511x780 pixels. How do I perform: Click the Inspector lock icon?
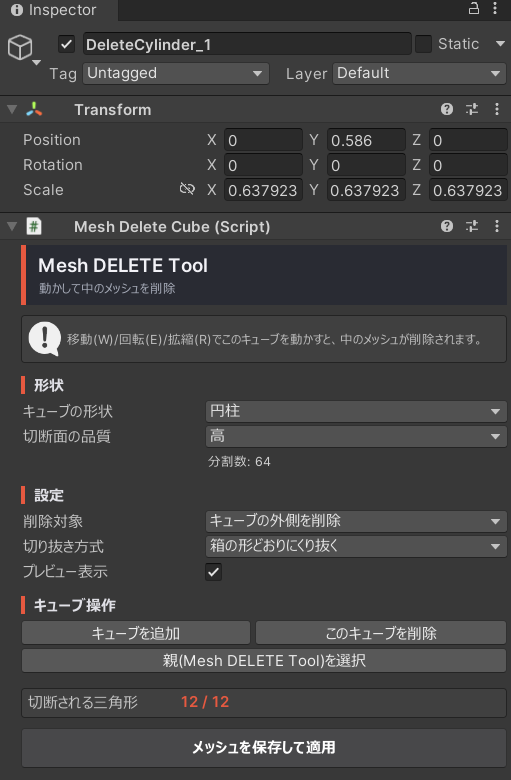point(474,8)
